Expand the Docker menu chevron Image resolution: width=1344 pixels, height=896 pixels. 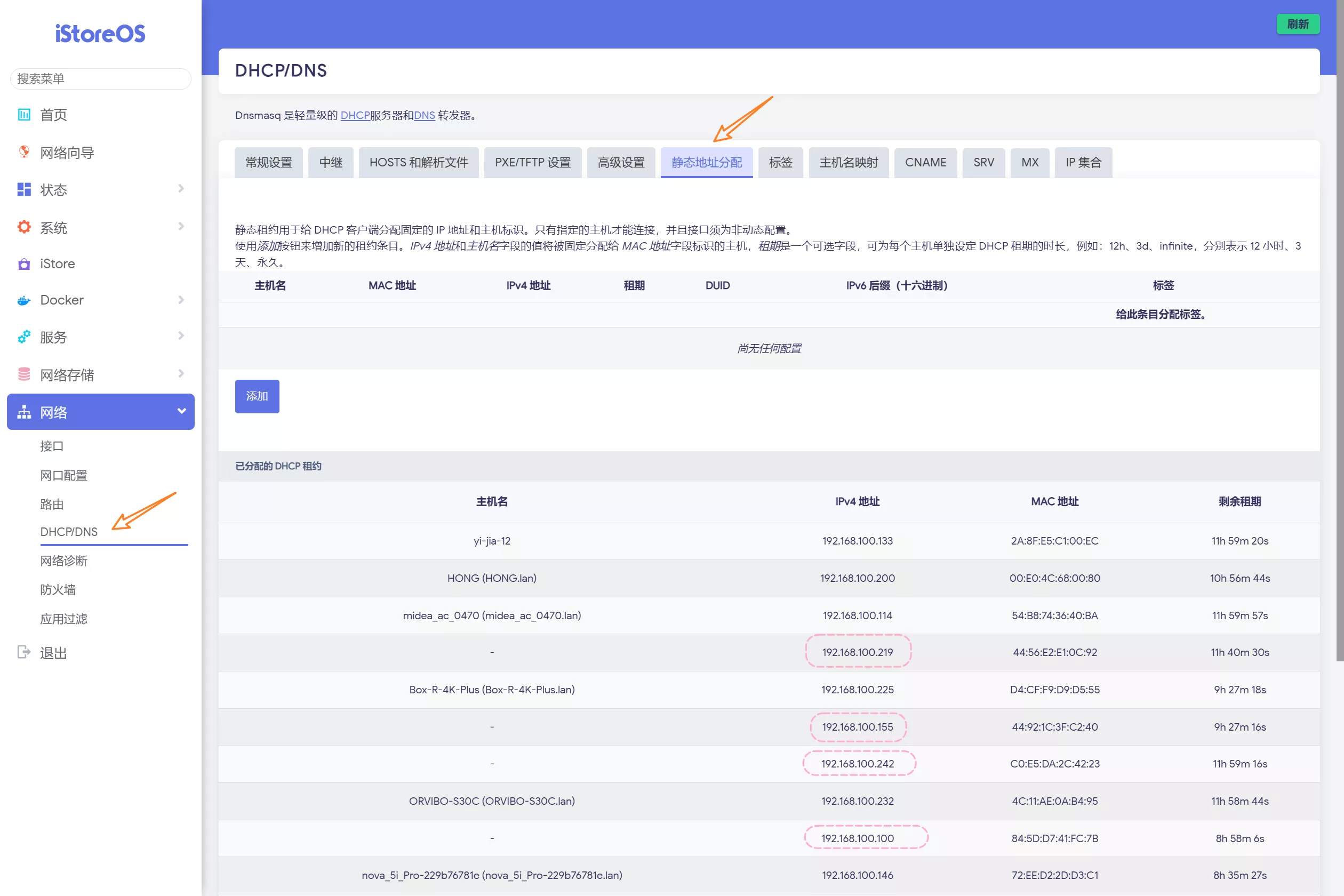[181, 300]
